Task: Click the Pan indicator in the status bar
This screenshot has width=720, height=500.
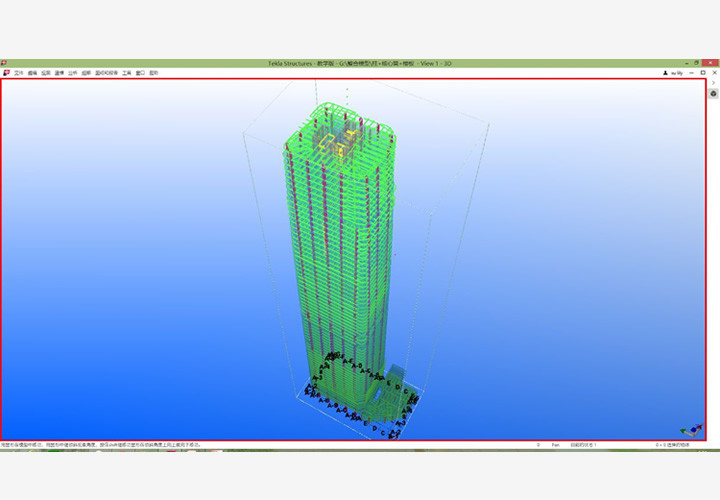Action: click(554, 444)
